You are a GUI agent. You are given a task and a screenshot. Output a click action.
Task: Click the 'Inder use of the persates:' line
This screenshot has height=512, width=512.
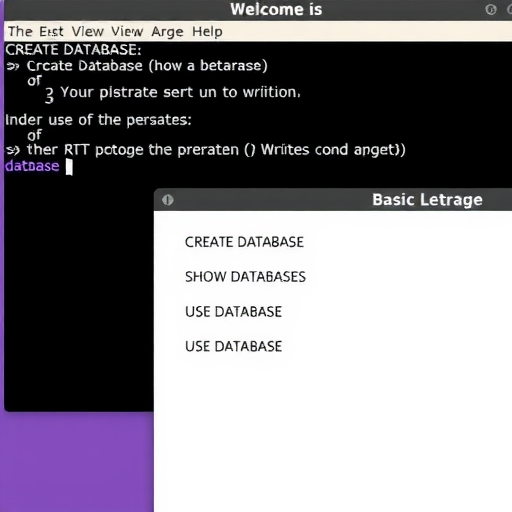coord(98,120)
